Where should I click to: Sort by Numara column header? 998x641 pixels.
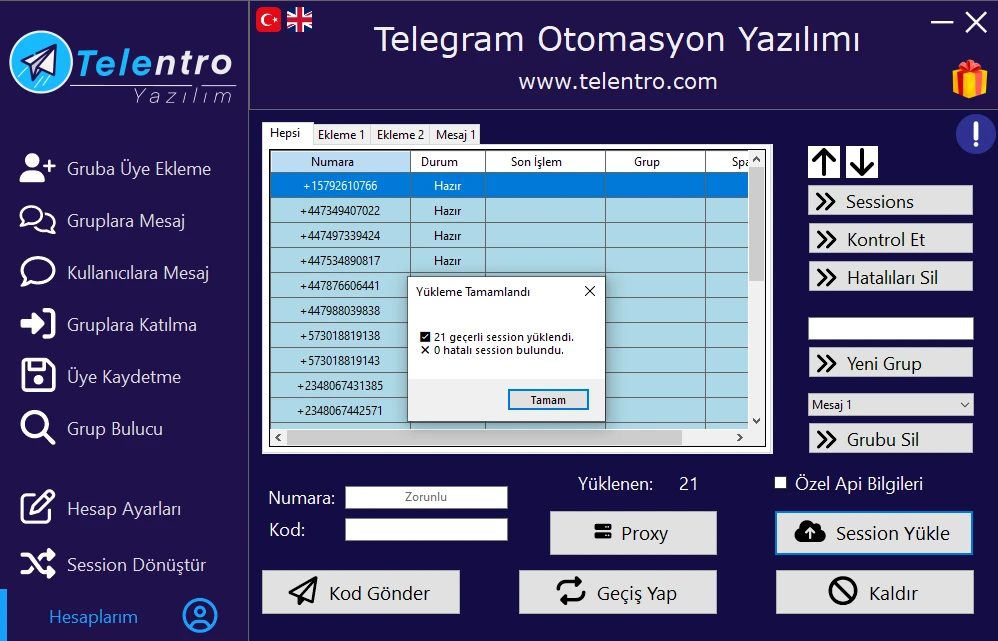tap(341, 162)
